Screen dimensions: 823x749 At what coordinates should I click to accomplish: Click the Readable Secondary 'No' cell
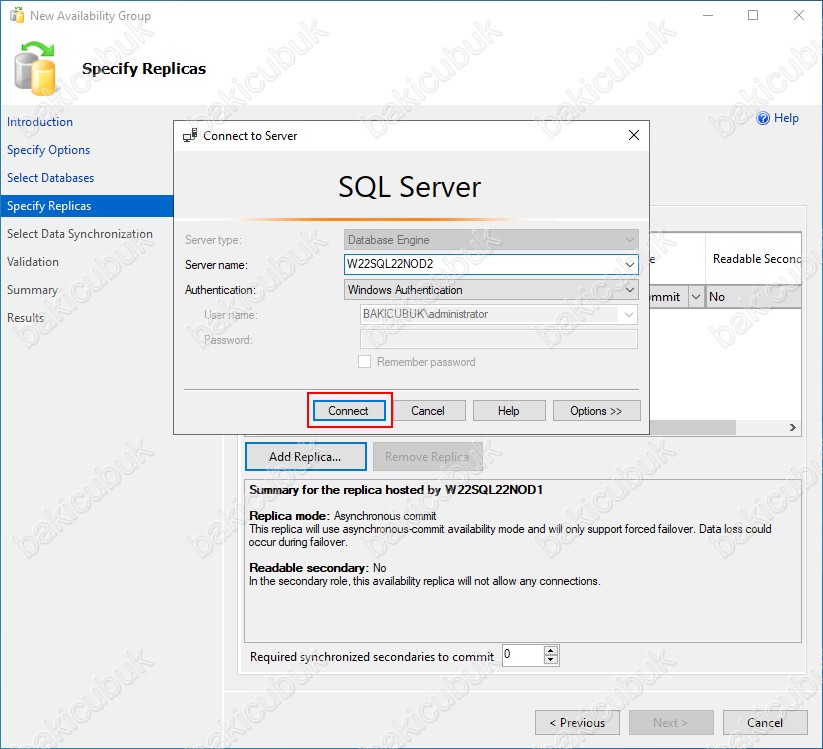click(753, 297)
